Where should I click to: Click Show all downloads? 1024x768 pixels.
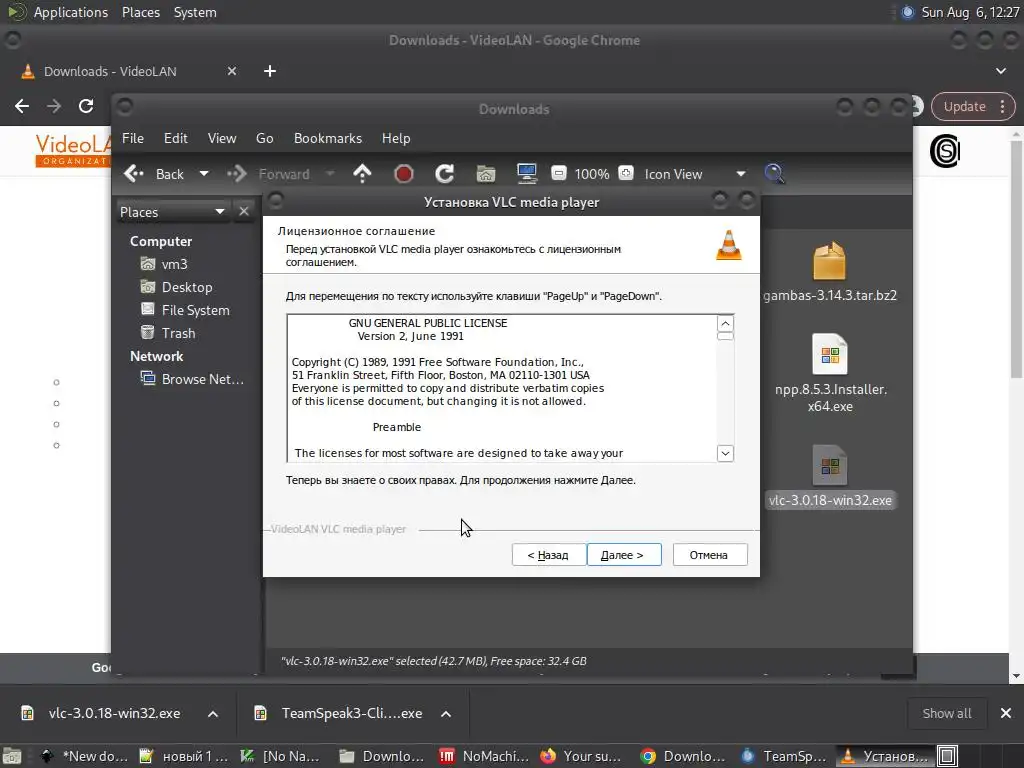coord(946,713)
